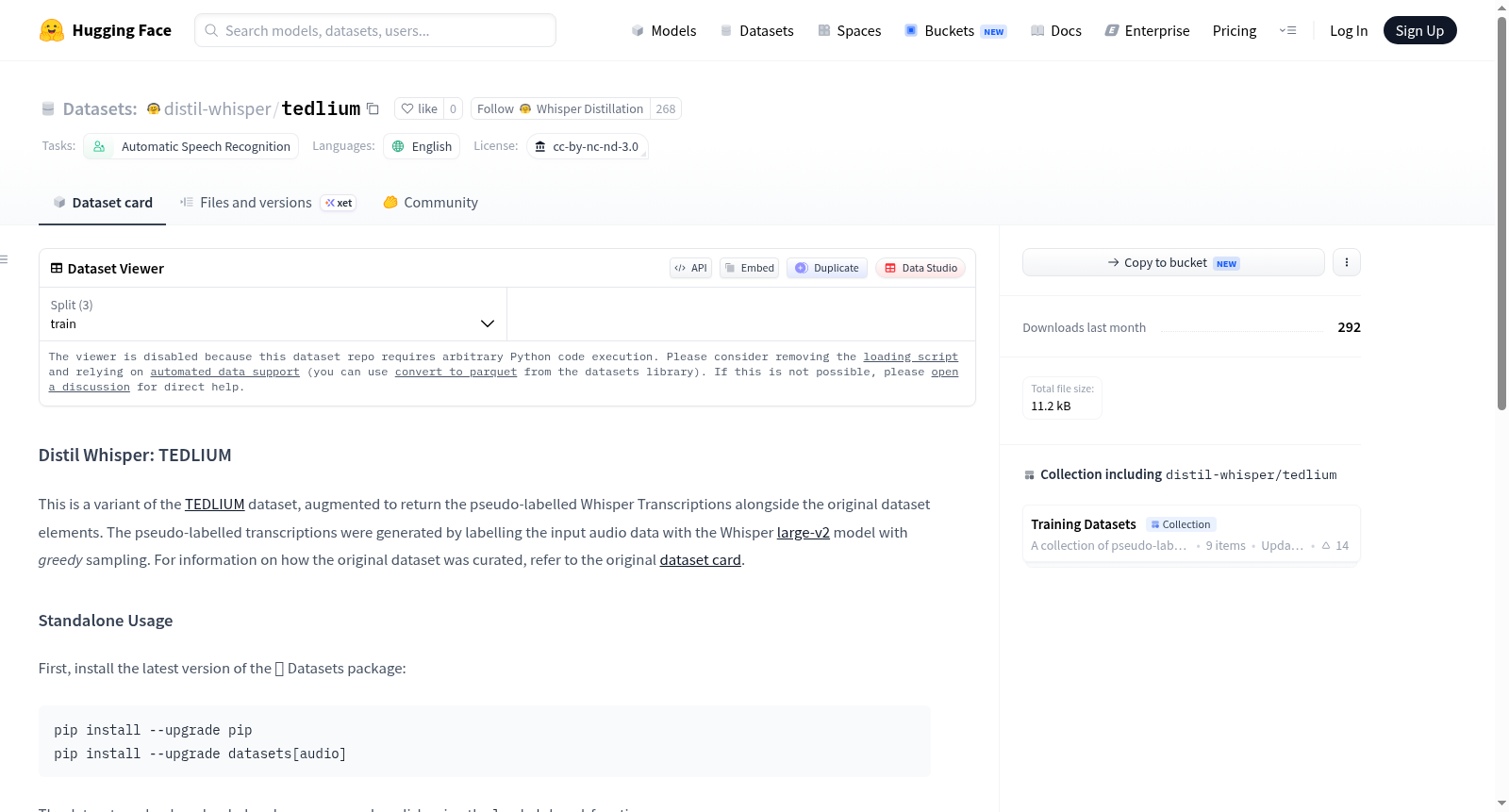
Task: Click the open a discussion link
Action: point(90,388)
